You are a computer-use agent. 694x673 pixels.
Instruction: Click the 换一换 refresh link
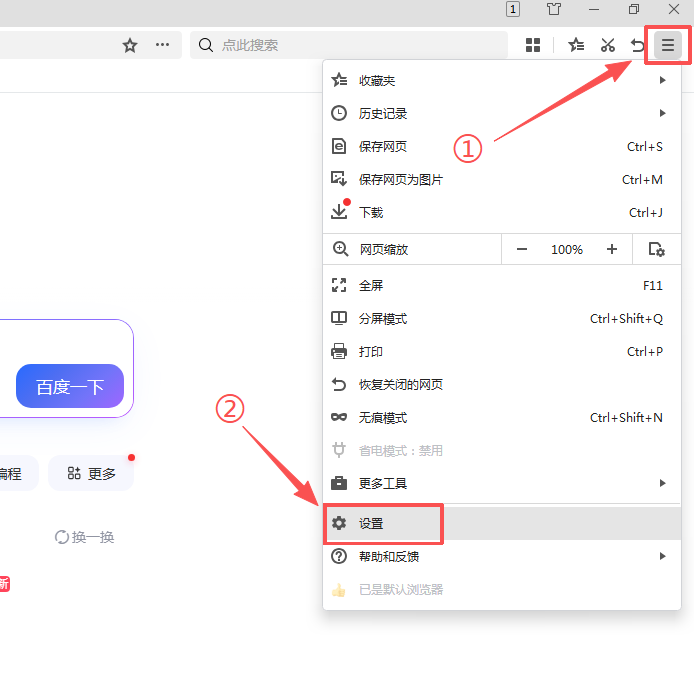coord(85,537)
